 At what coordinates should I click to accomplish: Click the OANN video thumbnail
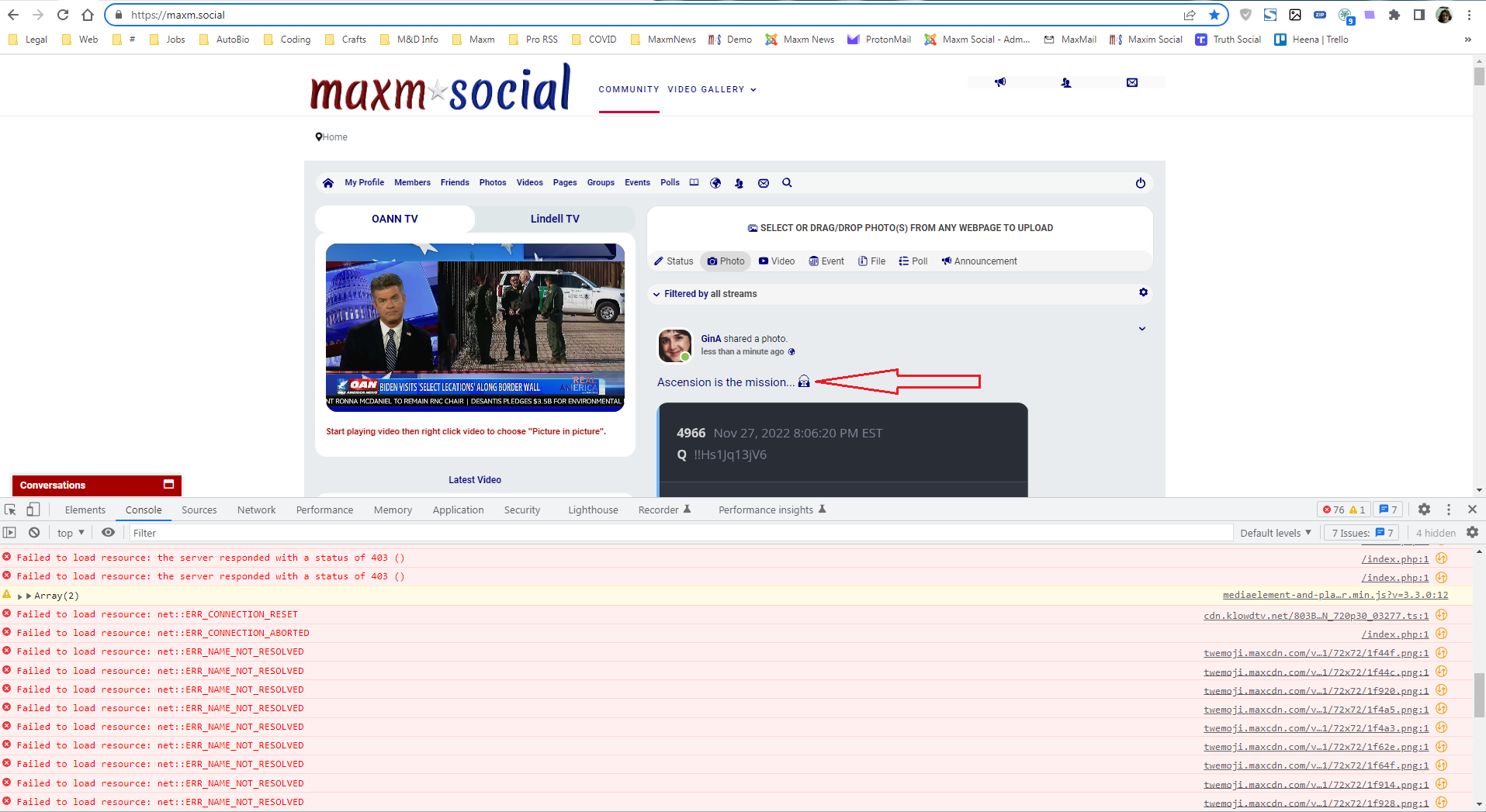click(475, 327)
